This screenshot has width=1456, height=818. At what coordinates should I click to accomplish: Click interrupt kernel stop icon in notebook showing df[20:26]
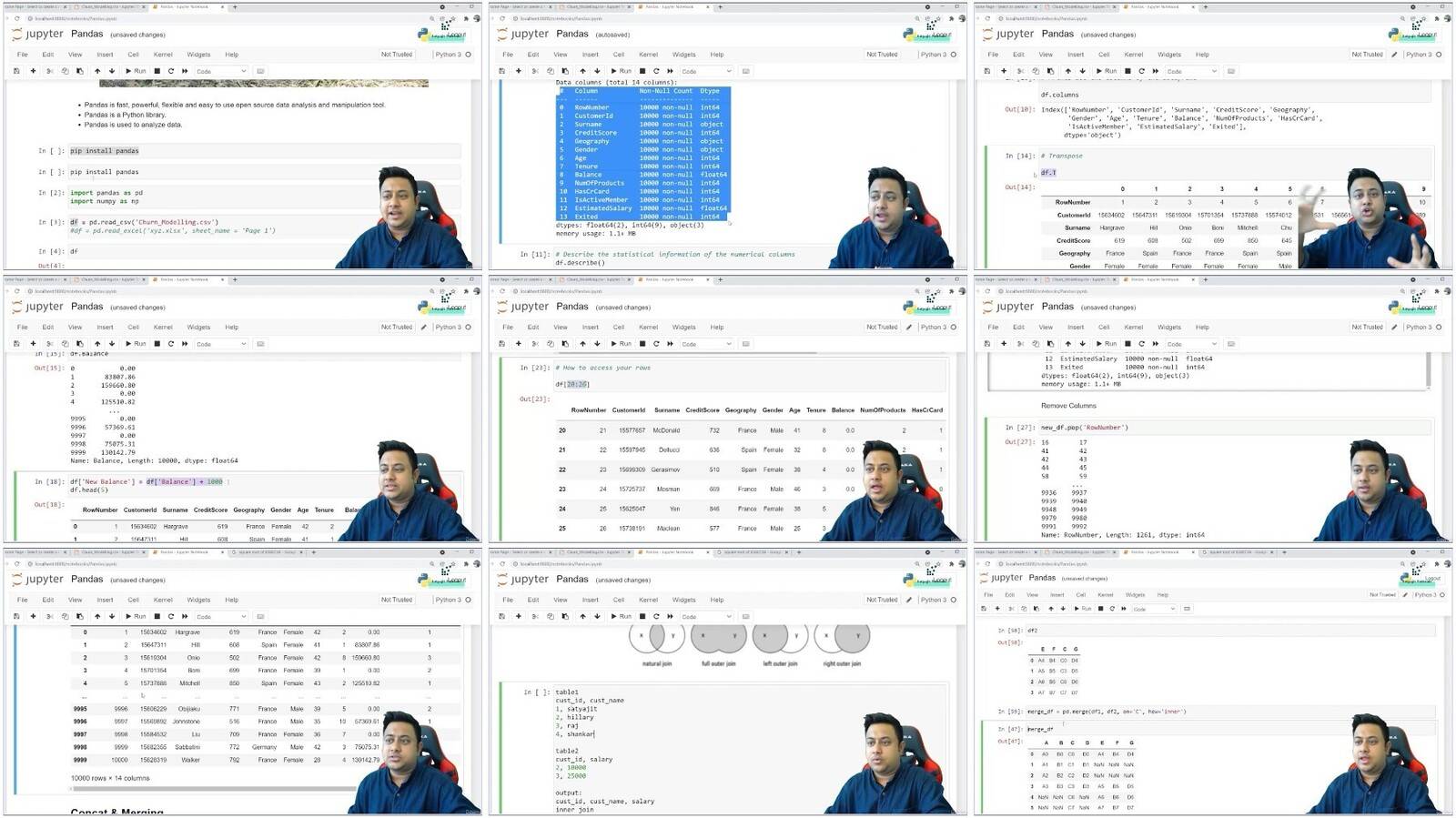click(x=642, y=344)
